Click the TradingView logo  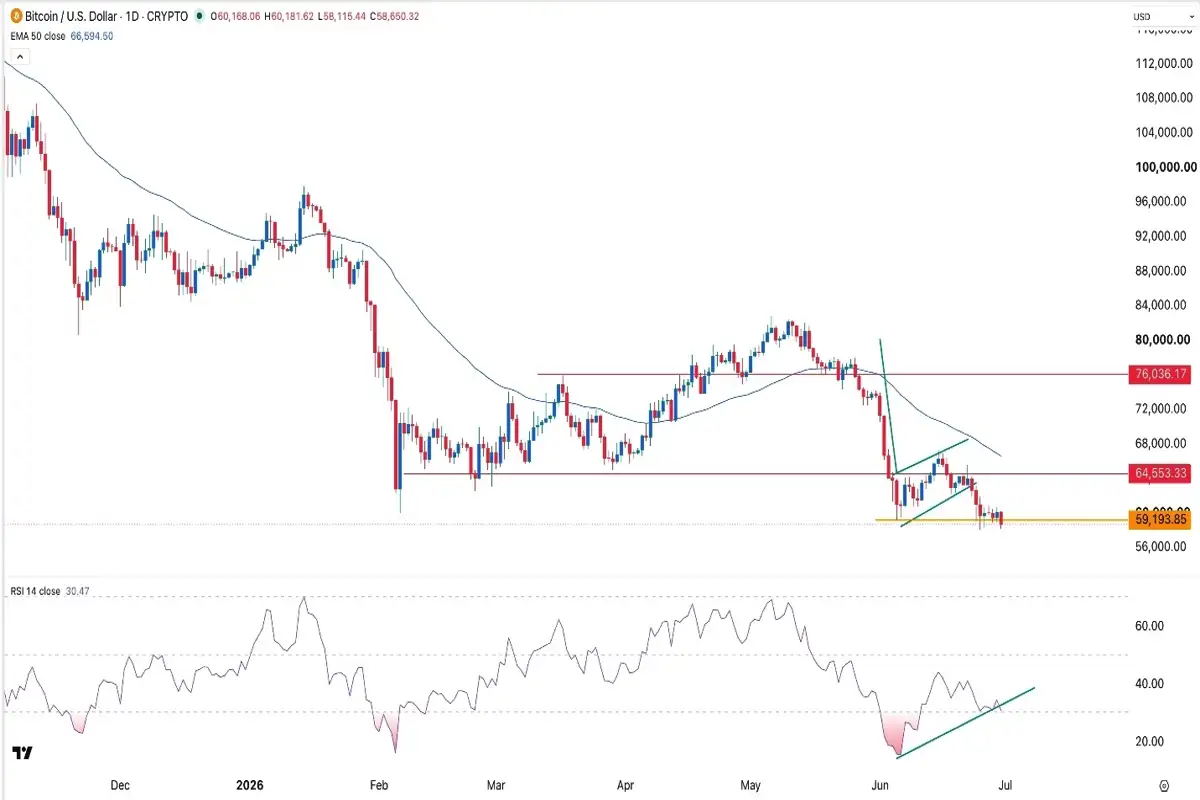(22, 753)
